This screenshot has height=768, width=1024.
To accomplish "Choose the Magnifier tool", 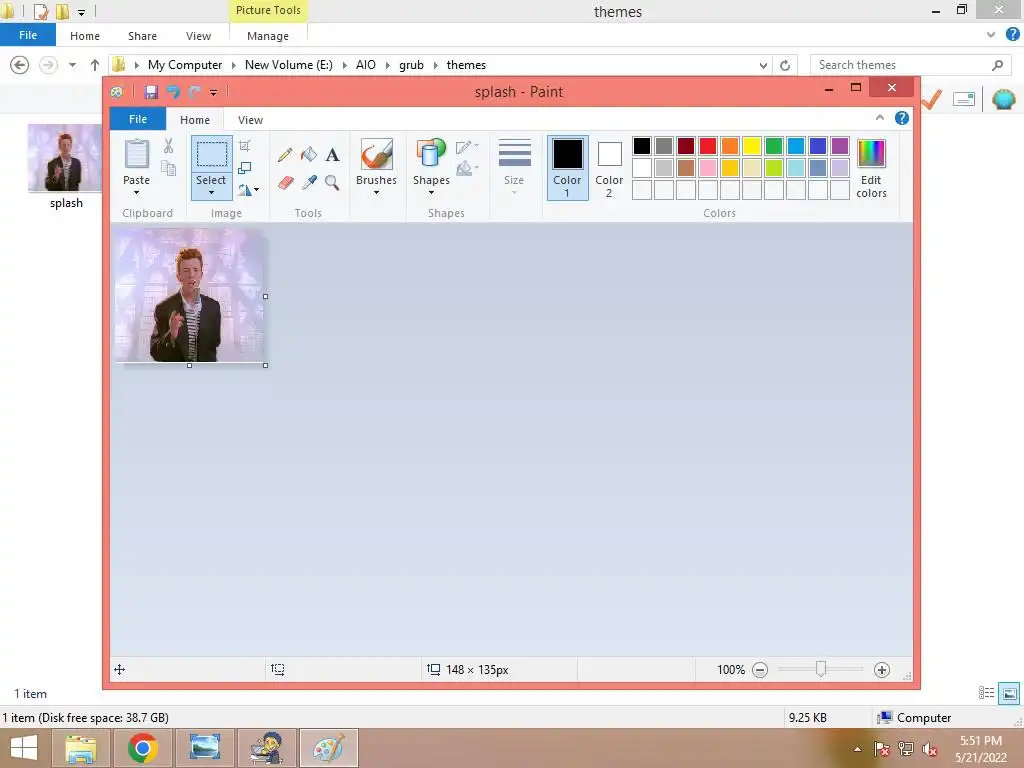I will click(332, 182).
